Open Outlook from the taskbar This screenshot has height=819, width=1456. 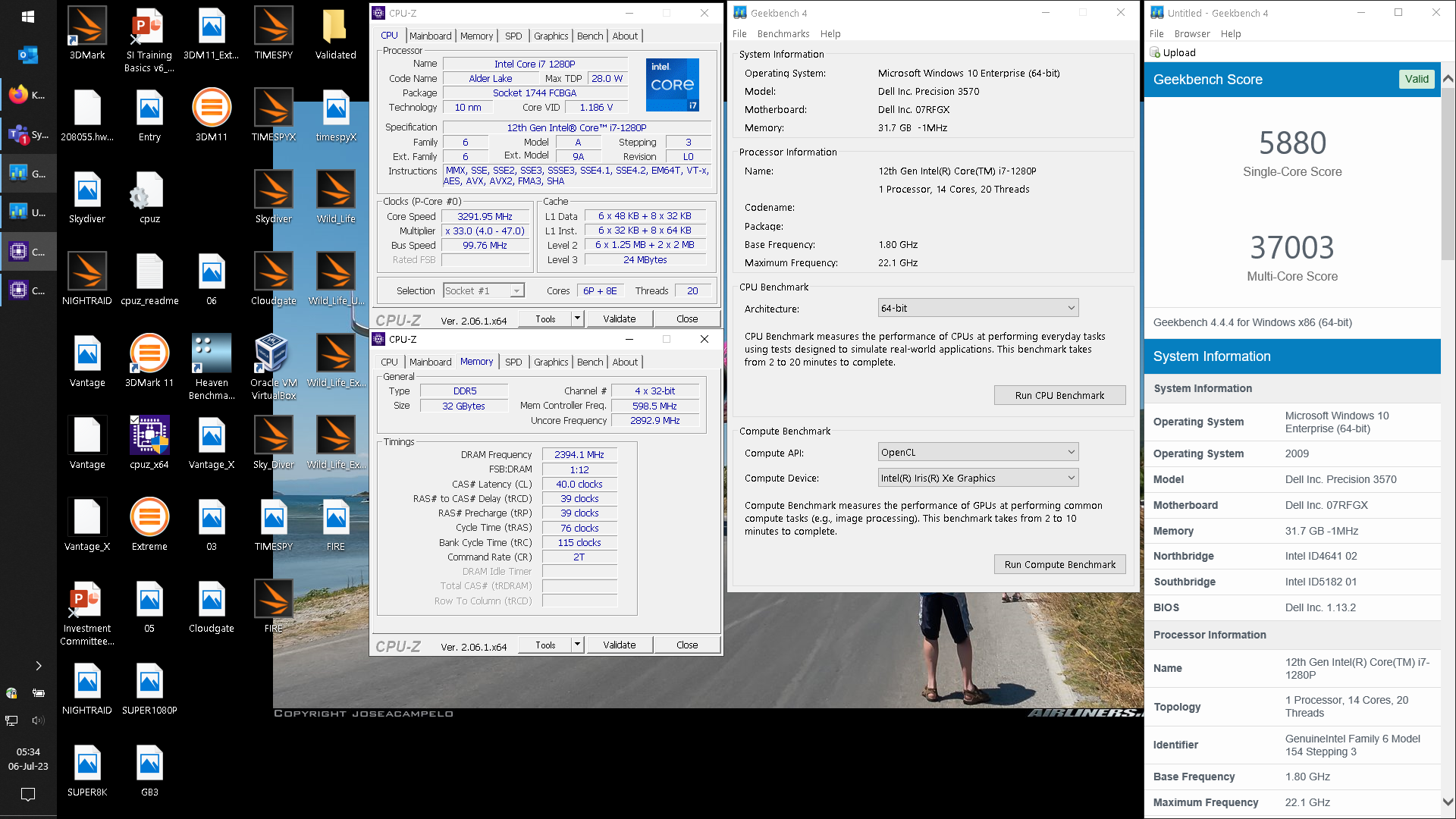(28, 55)
